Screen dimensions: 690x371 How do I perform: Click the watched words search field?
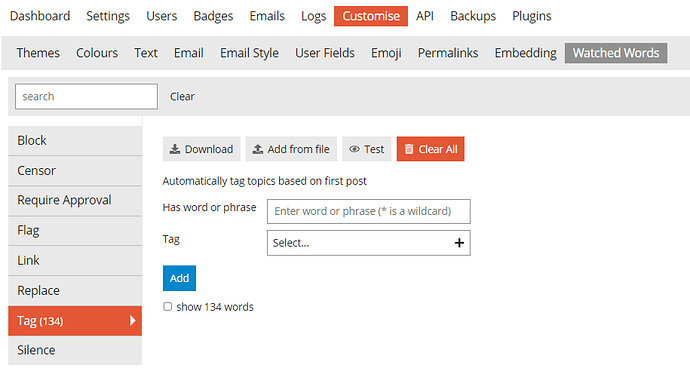[x=86, y=96]
